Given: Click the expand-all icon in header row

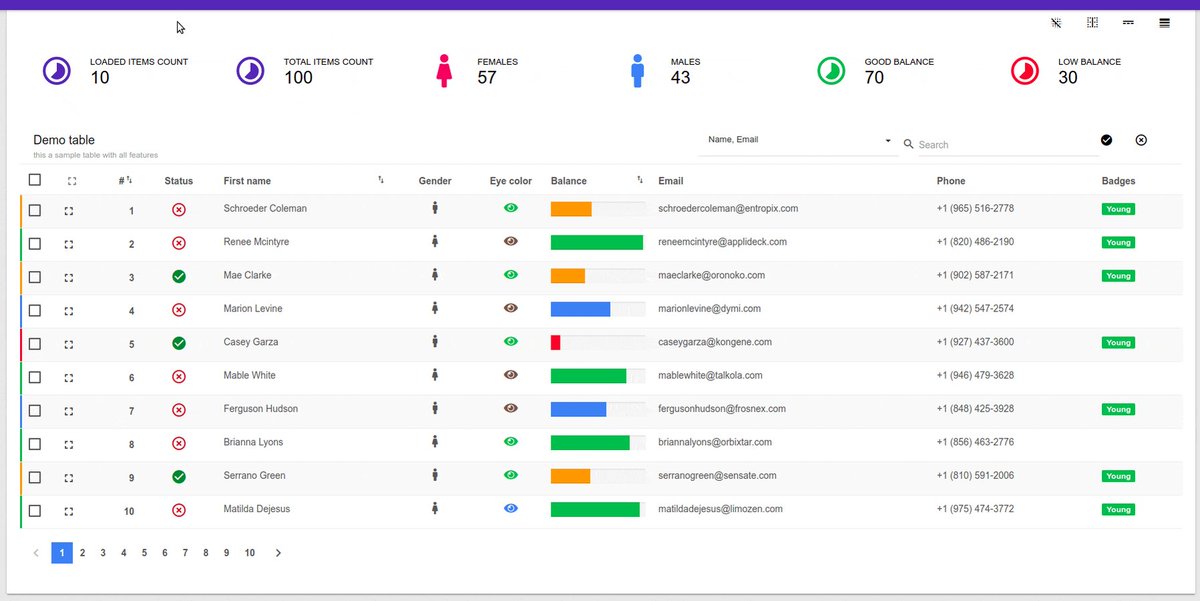Looking at the screenshot, I should (x=71, y=181).
